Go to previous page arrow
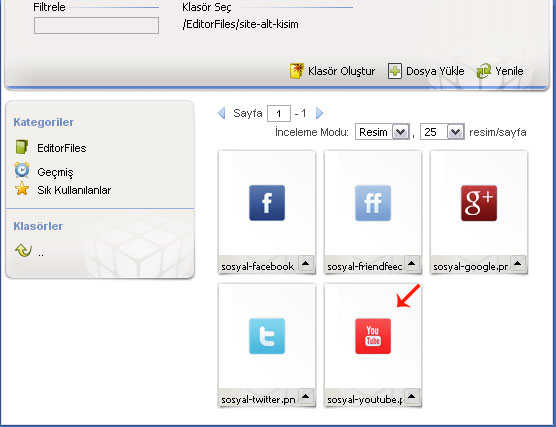 coord(222,113)
